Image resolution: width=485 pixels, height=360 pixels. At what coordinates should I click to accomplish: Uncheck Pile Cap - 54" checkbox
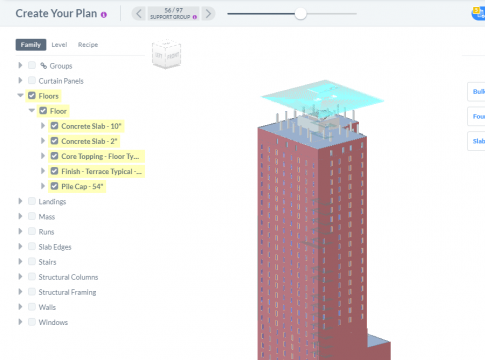coord(54,186)
